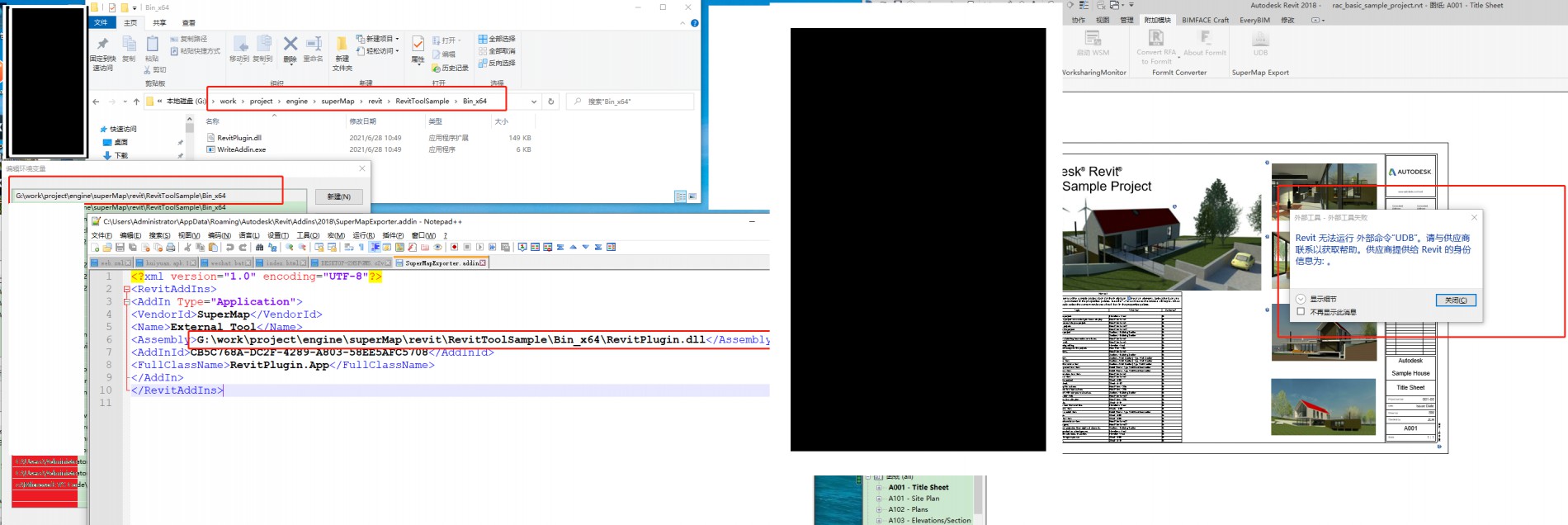
Task: Open the 插件(P) menu in Notepad++
Action: pyautogui.click(x=393, y=235)
